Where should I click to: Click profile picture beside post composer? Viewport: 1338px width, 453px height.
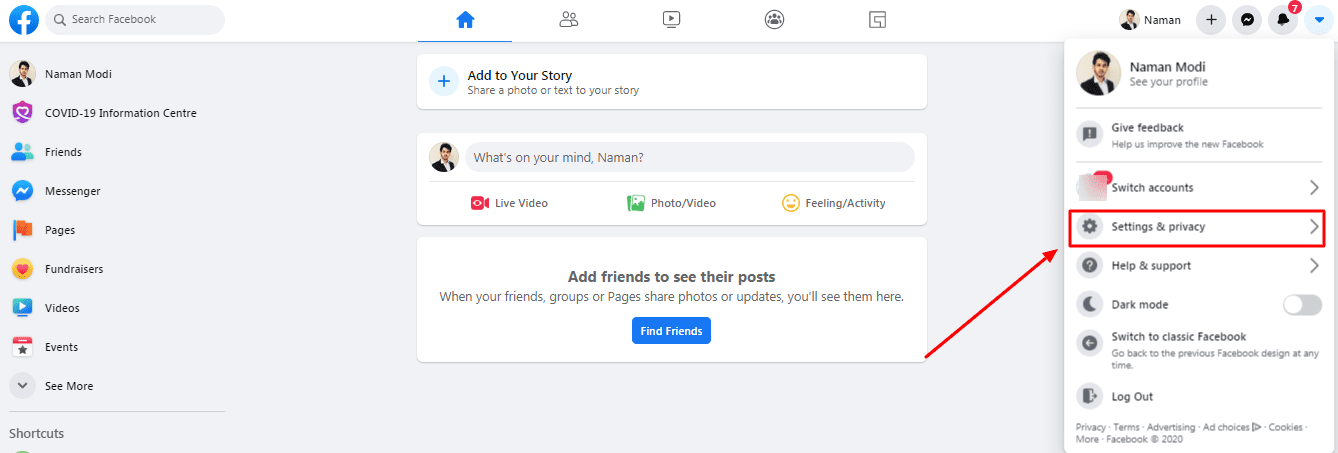point(444,157)
